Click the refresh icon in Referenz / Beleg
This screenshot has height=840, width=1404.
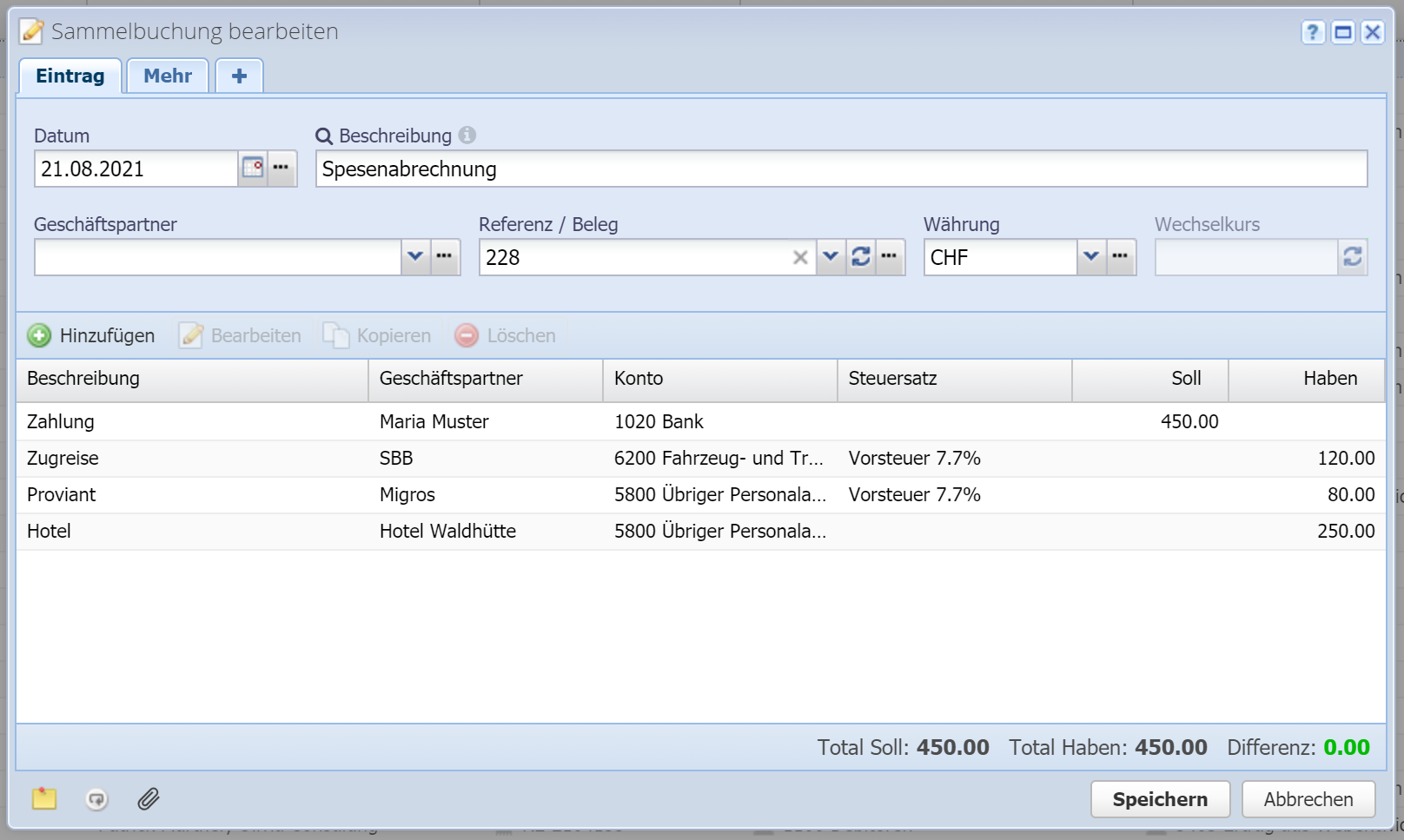click(x=860, y=256)
